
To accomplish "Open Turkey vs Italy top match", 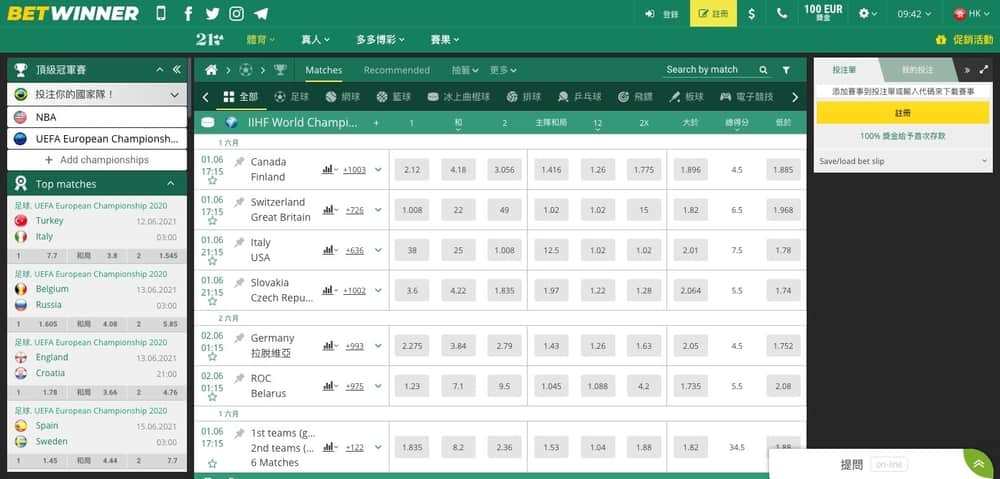I will [97, 228].
